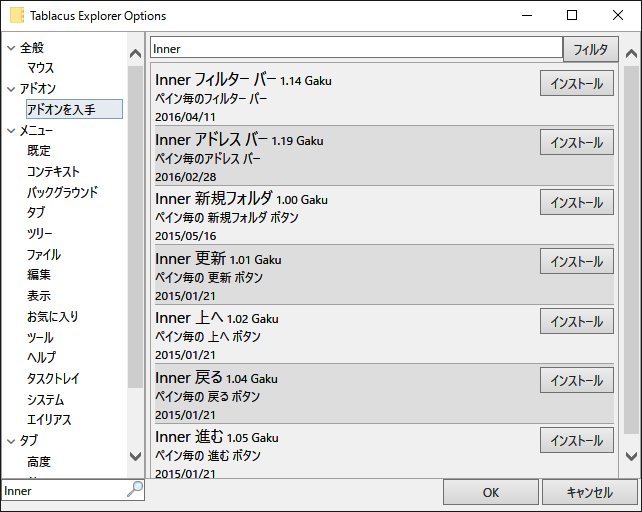
Task: Click the Inner アドレス バー title
Action: coord(211,140)
